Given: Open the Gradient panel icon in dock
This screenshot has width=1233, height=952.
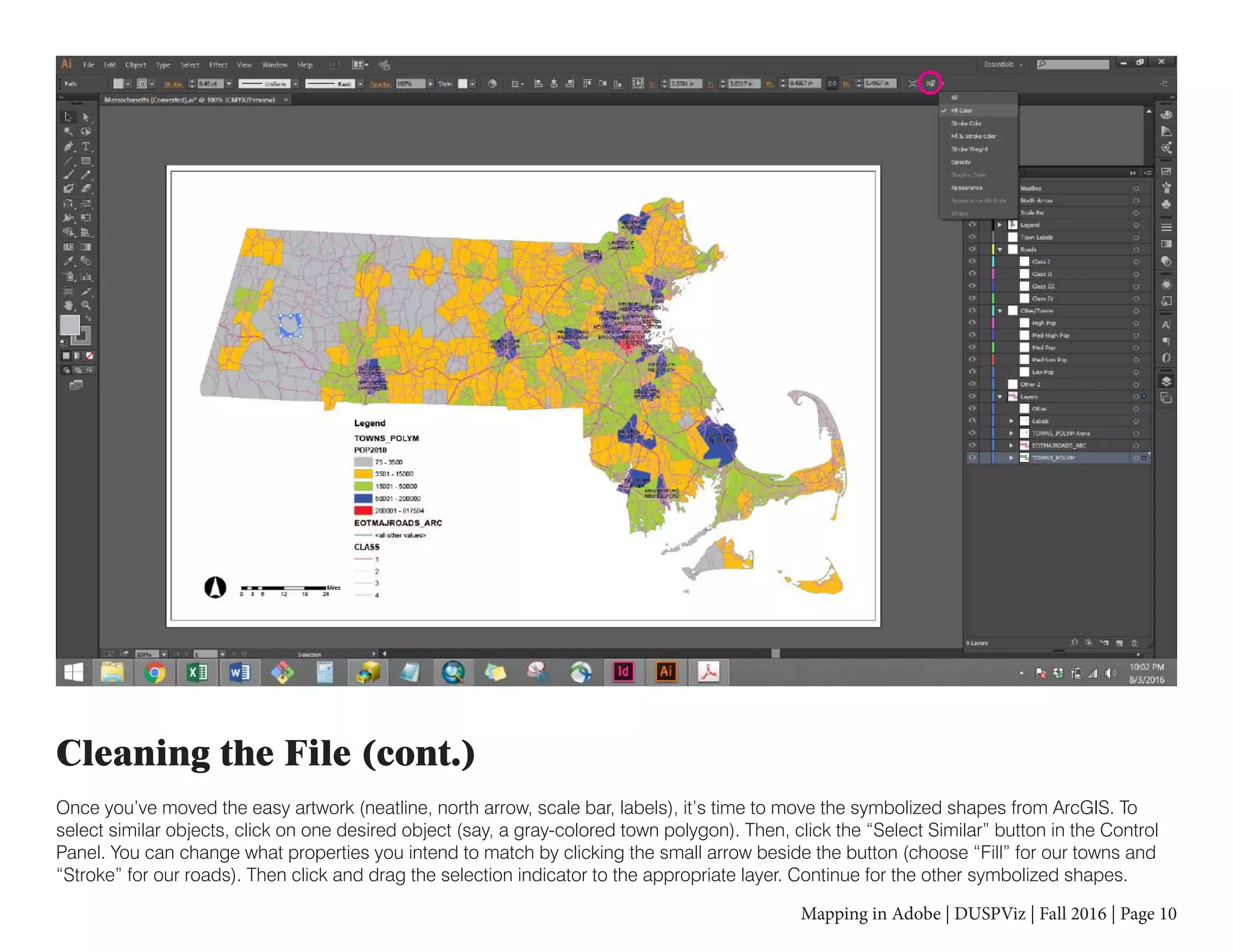Looking at the screenshot, I should [x=1166, y=244].
